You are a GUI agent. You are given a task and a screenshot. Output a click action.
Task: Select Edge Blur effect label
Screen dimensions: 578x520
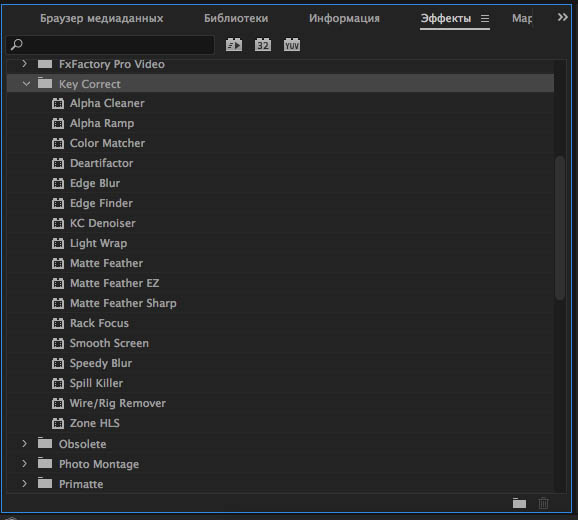pyautogui.click(x=95, y=183)
